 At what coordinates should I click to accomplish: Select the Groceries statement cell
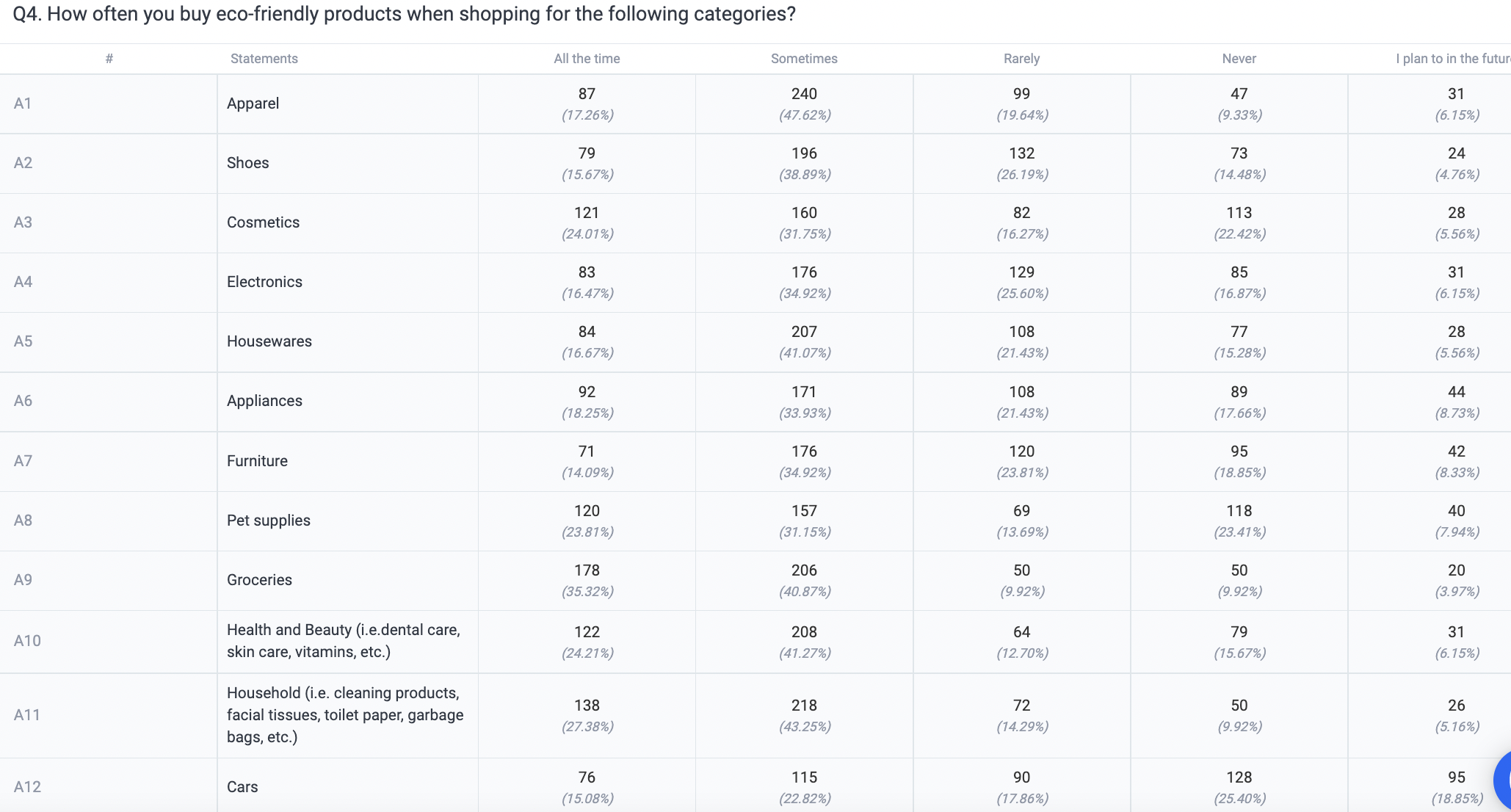click(x=259, y=580)
